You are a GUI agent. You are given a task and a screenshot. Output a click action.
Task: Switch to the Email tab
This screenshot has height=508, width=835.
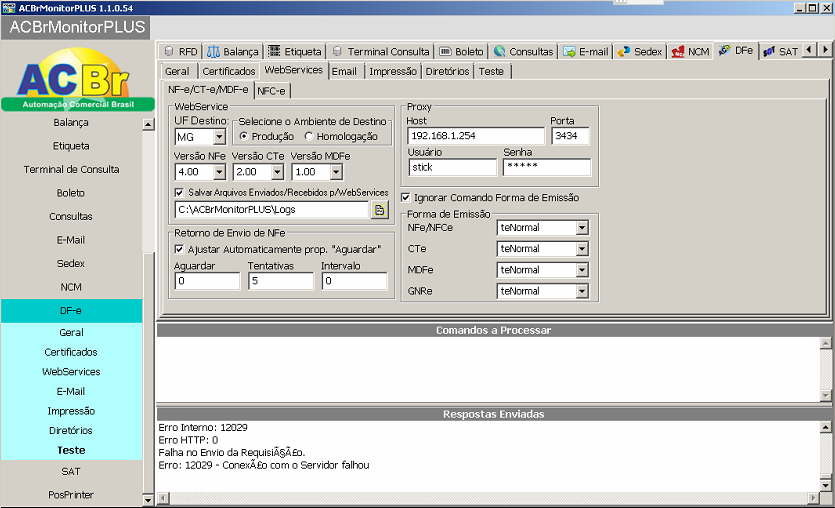coord(345,71)
